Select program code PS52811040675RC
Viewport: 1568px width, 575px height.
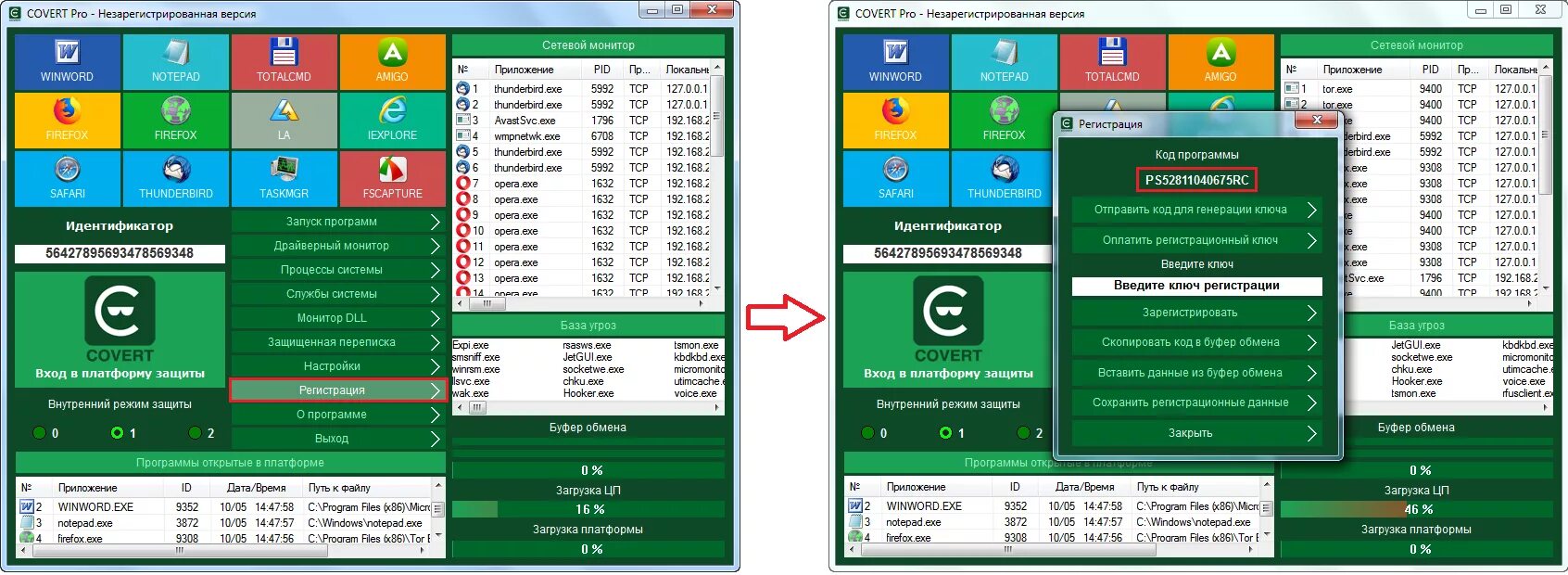(x=1196, y=180)
